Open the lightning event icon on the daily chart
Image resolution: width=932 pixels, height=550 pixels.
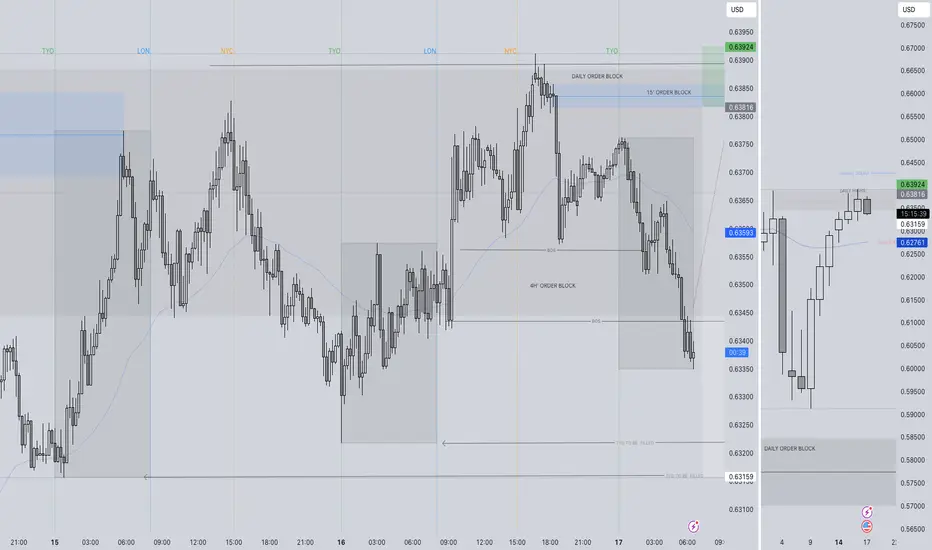pyautogui.click(x=867, y=512)
